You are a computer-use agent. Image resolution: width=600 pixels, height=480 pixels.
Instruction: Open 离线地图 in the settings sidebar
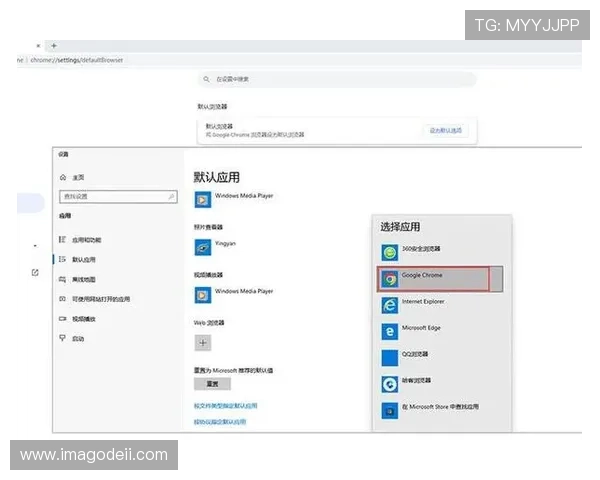77,279
